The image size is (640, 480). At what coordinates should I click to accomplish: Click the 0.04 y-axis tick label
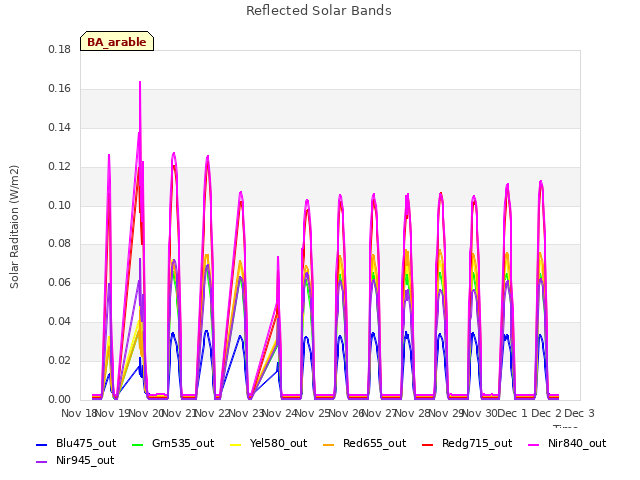(60, 322)
